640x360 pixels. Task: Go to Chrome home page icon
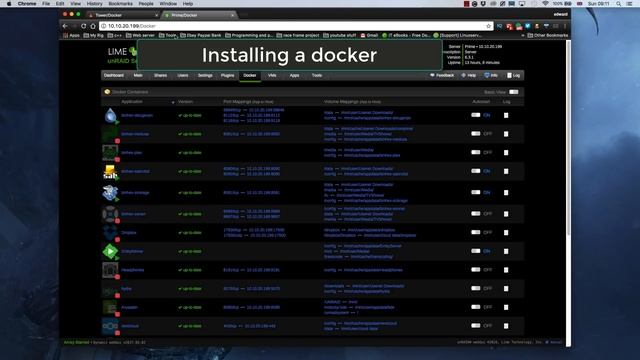[93, 26]
